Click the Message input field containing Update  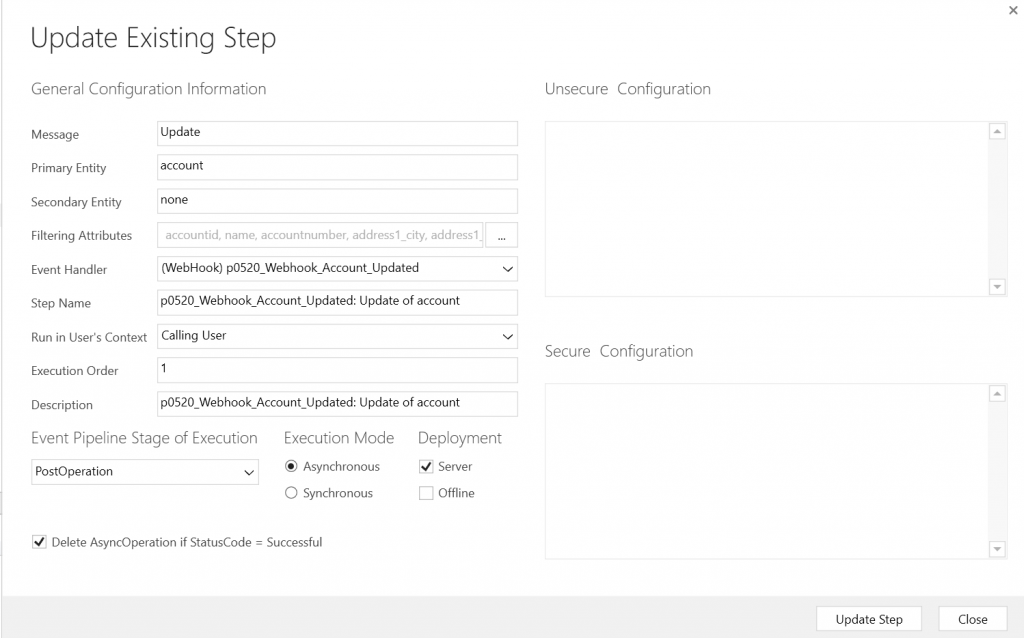(x=337, y=133)
